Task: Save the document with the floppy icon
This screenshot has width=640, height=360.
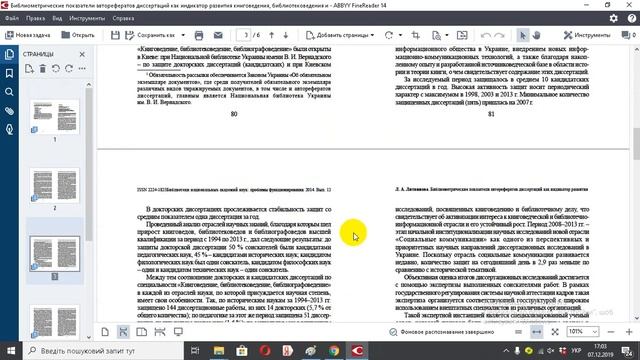Action: [x=115, y=35]
